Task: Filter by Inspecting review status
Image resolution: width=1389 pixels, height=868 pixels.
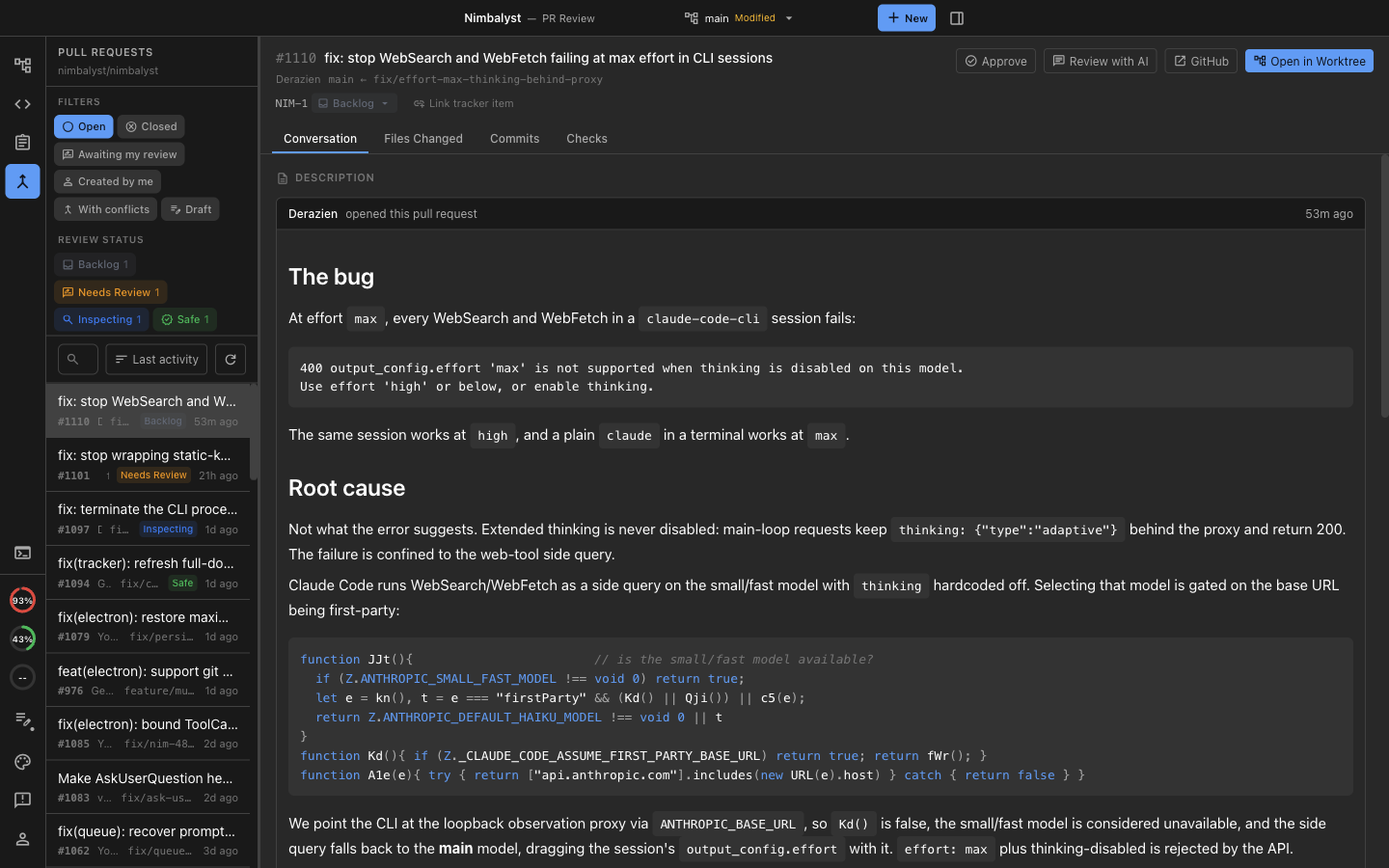Action: [101, 319]
